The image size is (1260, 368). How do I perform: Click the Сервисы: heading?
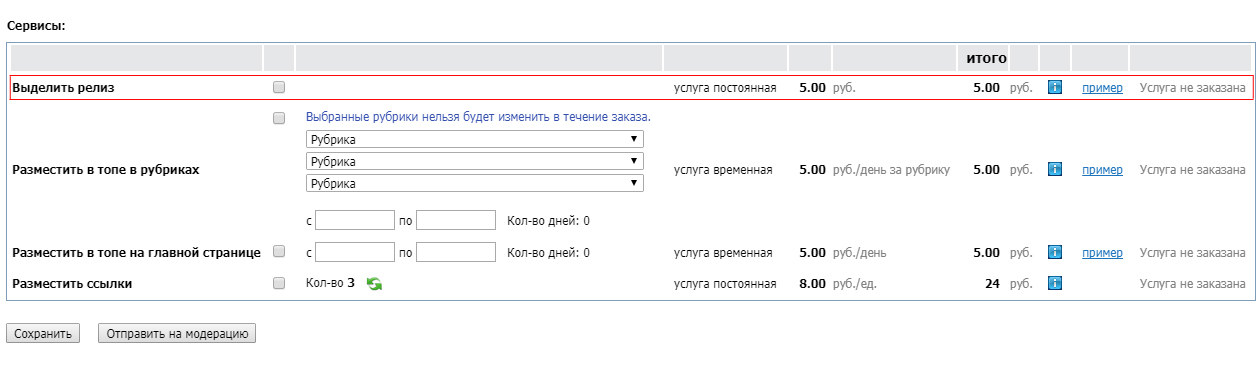[x=37, y=26]
